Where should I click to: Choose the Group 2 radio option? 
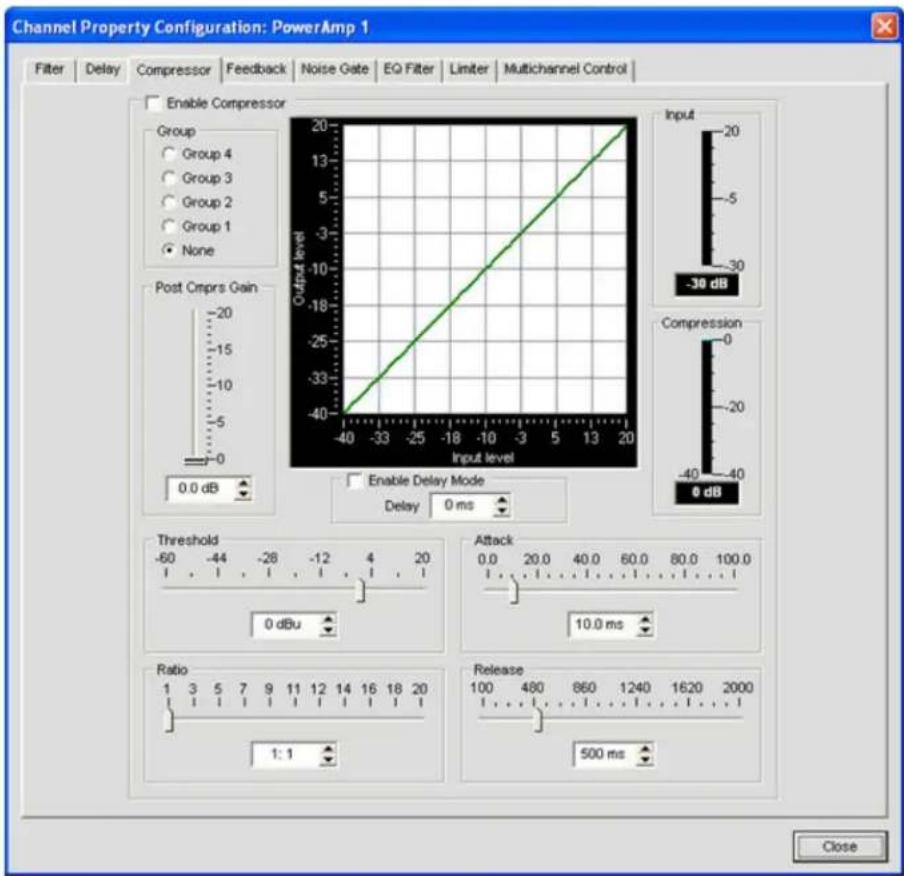coord(169,202)
